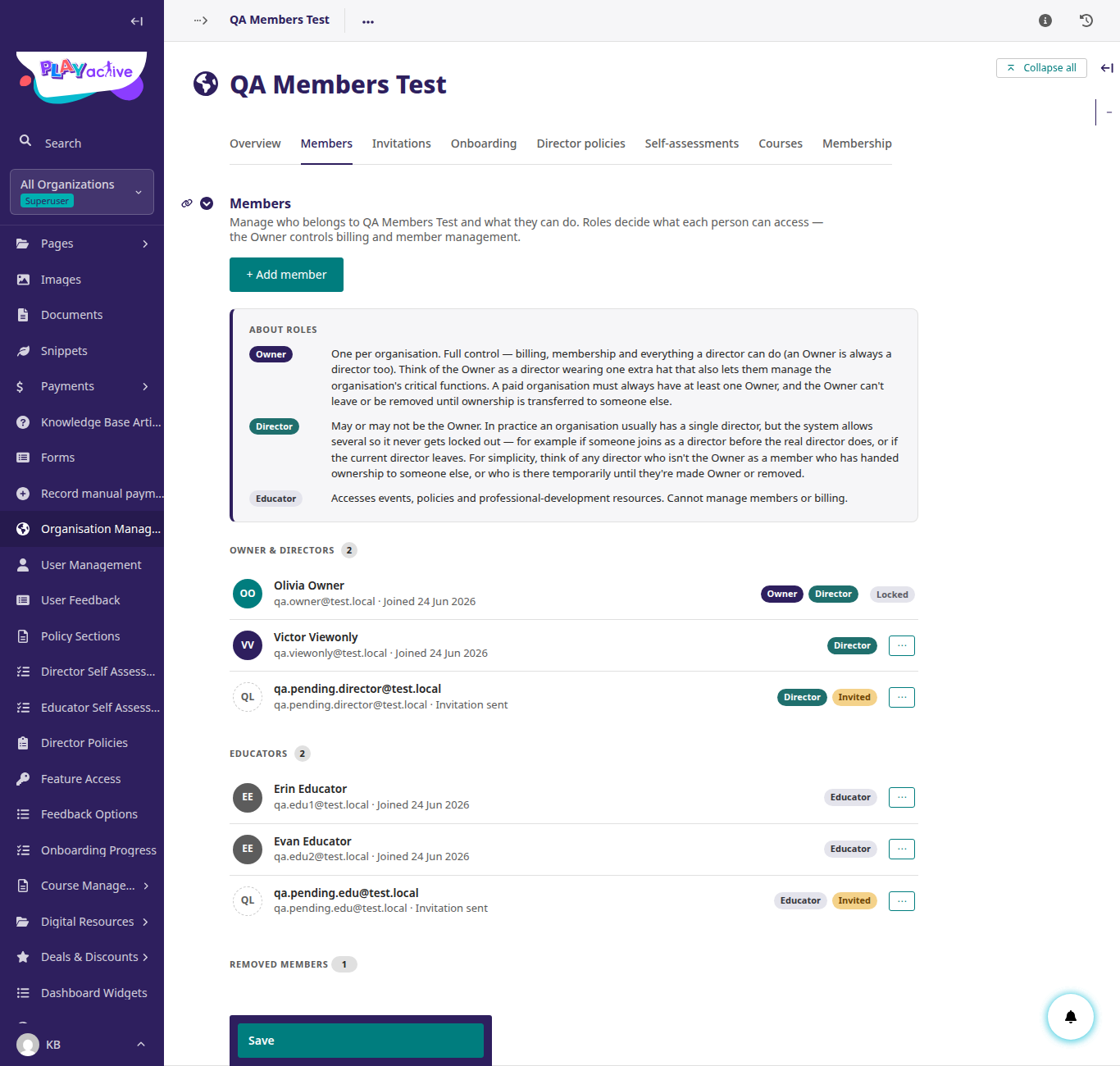The width and height of the screenshot is (1120, 1066).
Task: Copy the Members section link icon
Action: (187, 203)
